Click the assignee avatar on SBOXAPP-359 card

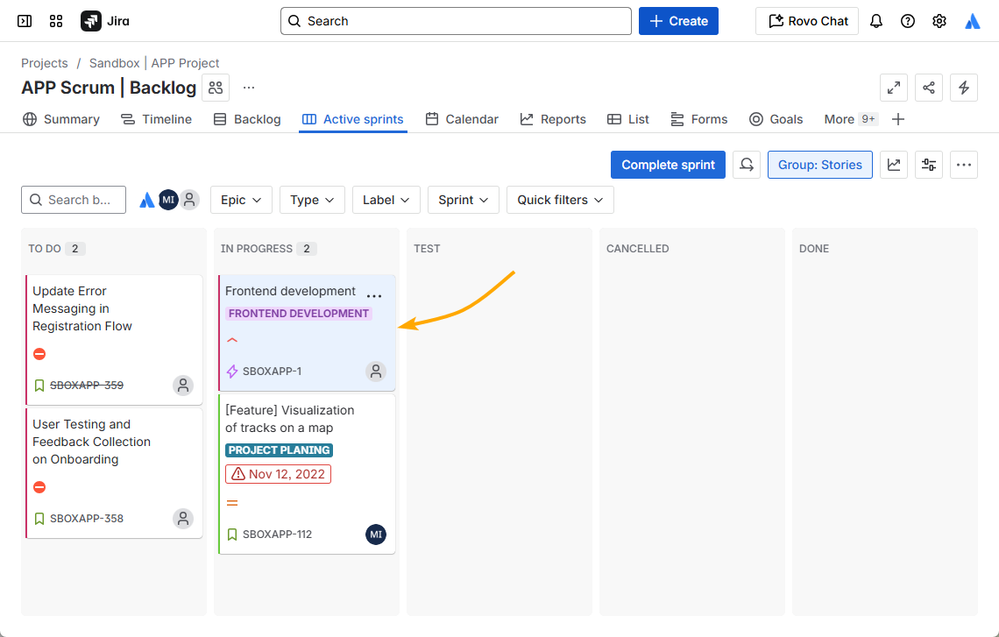coord(183,385)
